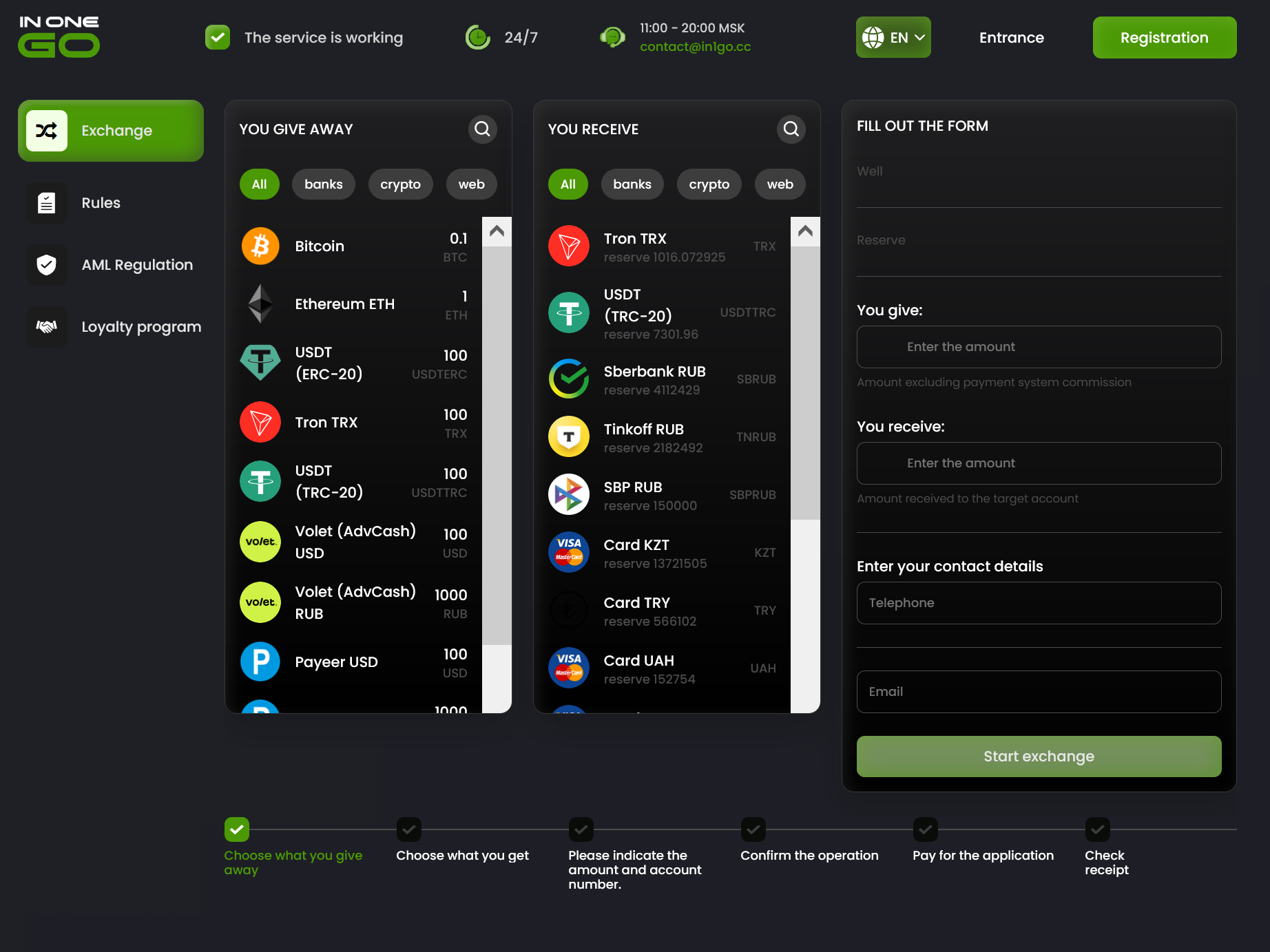Click the search icon in You Receive panel
The height and width of the screenshot is (952, 1270).
[x=791, y=129]
